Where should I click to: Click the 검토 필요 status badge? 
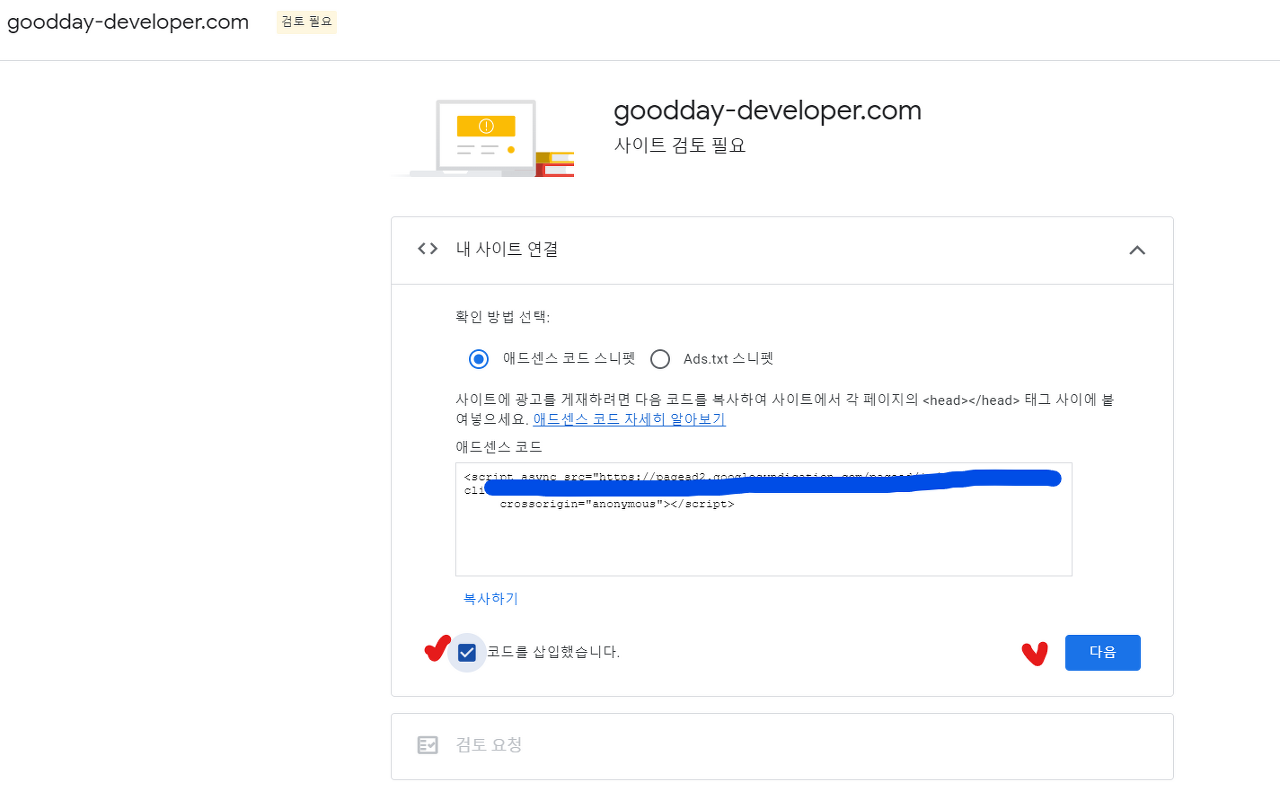tap(307, 22)
